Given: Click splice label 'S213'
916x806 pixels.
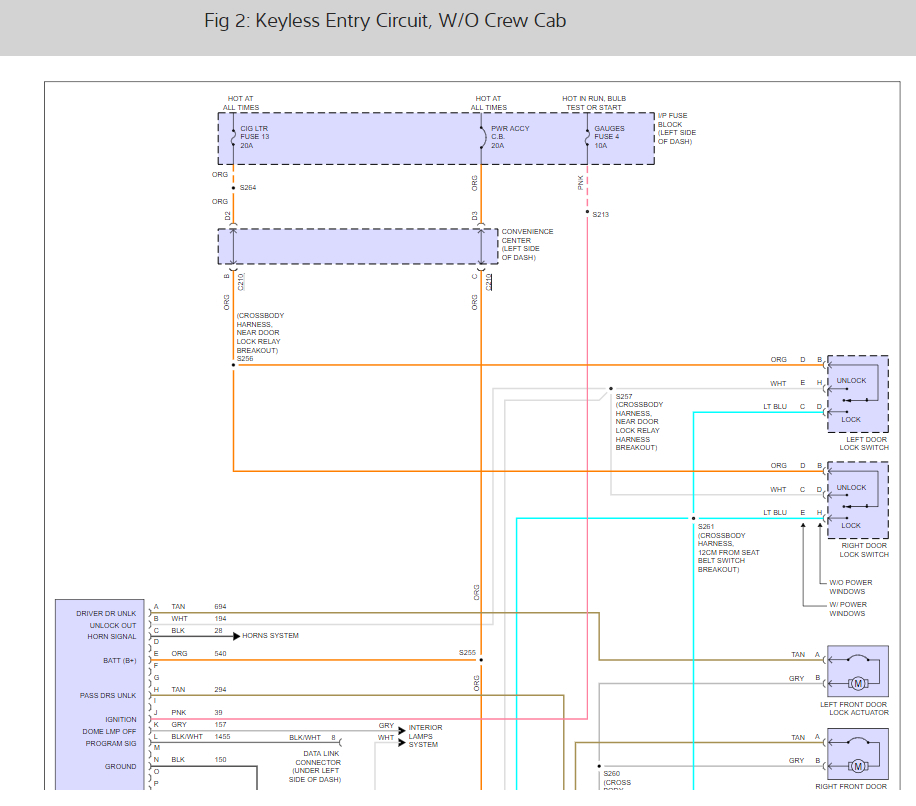Looking at the screenshot, I should coord(601,214).
